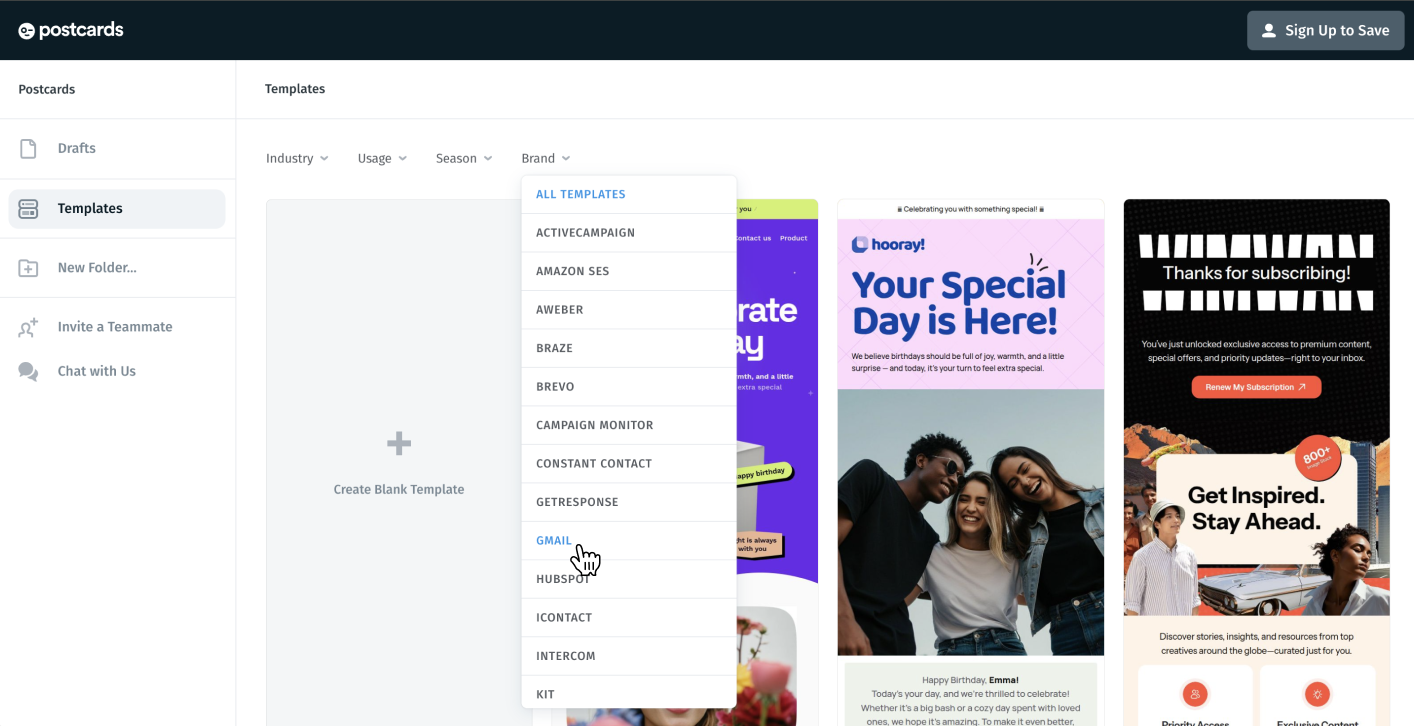Click the Postcards breadcrumb heading
Screen dimensions: 1414x726
pyautogui.click(x=47, y=90)
